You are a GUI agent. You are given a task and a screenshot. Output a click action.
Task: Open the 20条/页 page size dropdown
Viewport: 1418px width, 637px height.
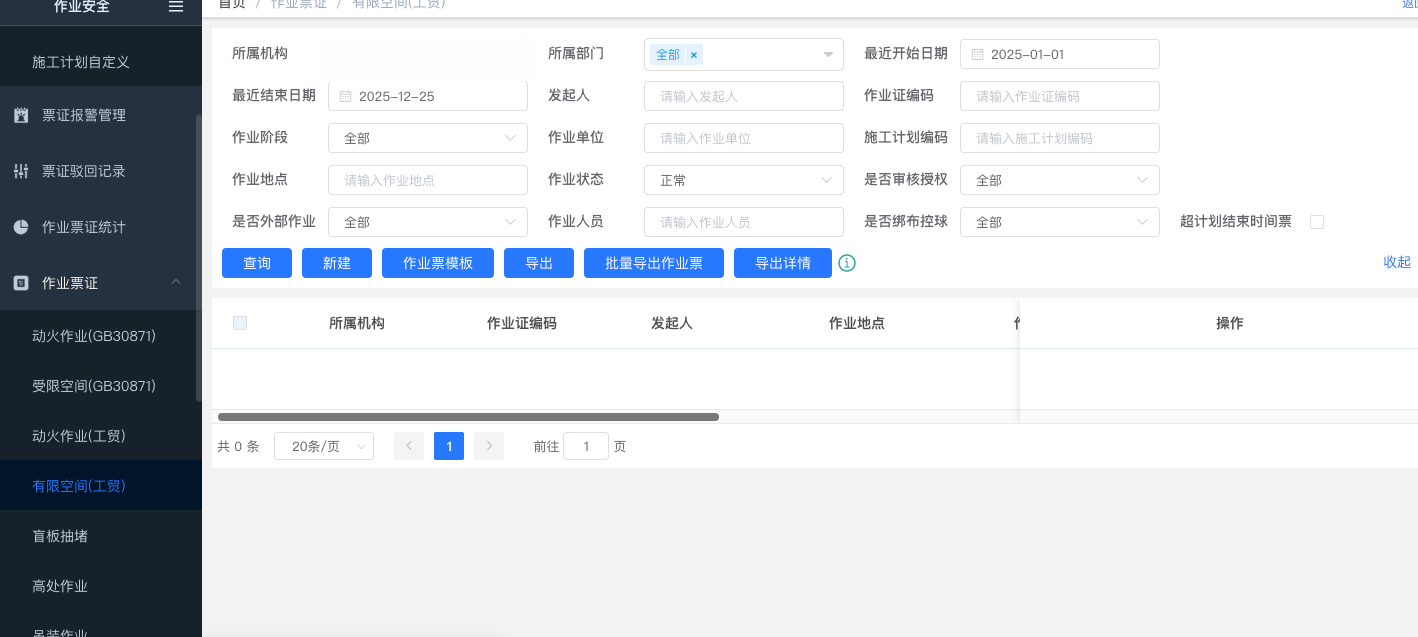(323, 446)
